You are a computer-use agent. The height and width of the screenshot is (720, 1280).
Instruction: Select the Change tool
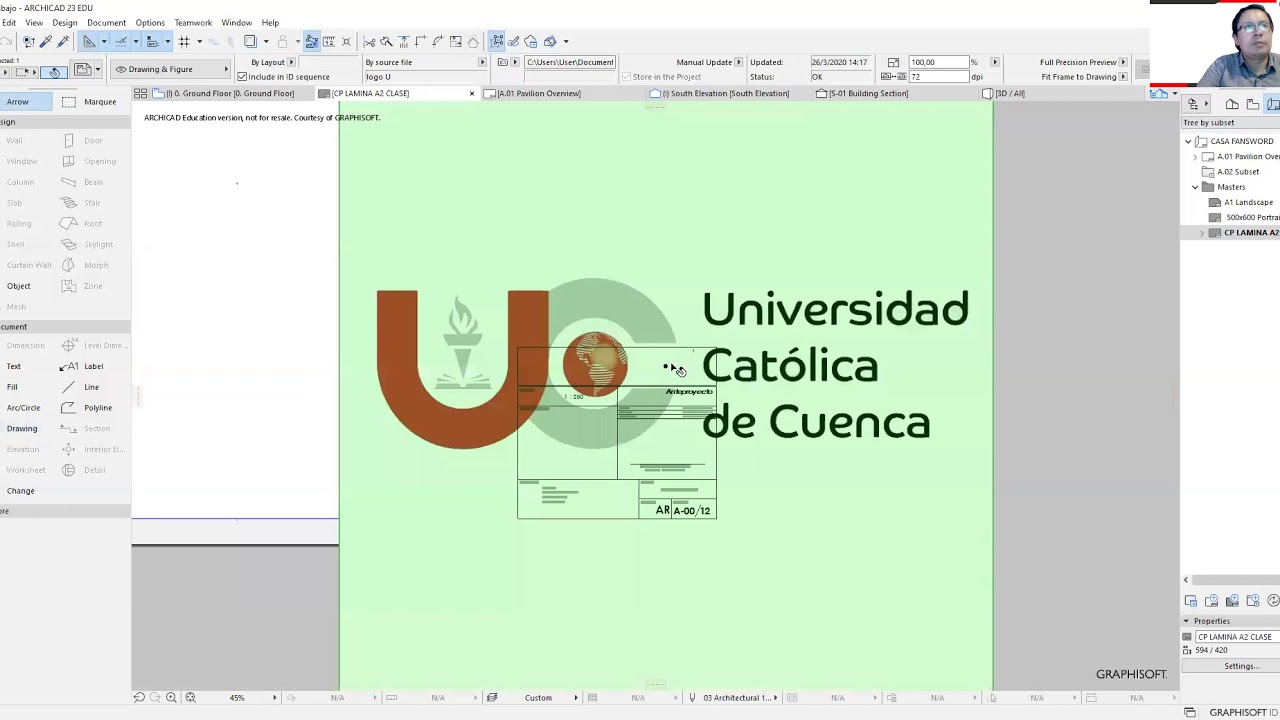coord(20,491)
